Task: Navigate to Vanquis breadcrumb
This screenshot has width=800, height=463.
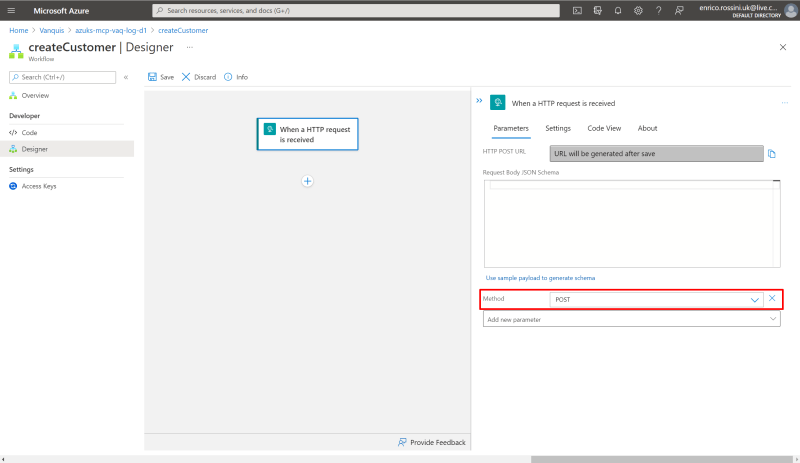Action: [52, 30]
